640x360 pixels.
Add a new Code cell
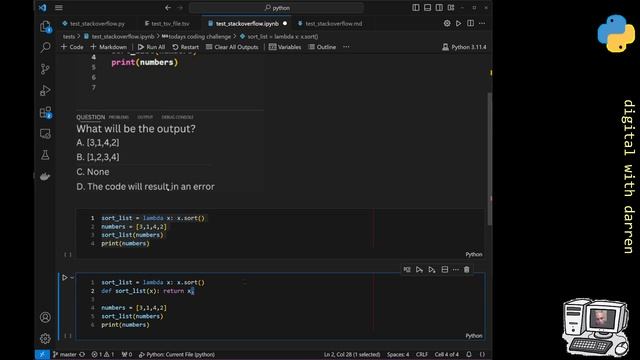72,47
